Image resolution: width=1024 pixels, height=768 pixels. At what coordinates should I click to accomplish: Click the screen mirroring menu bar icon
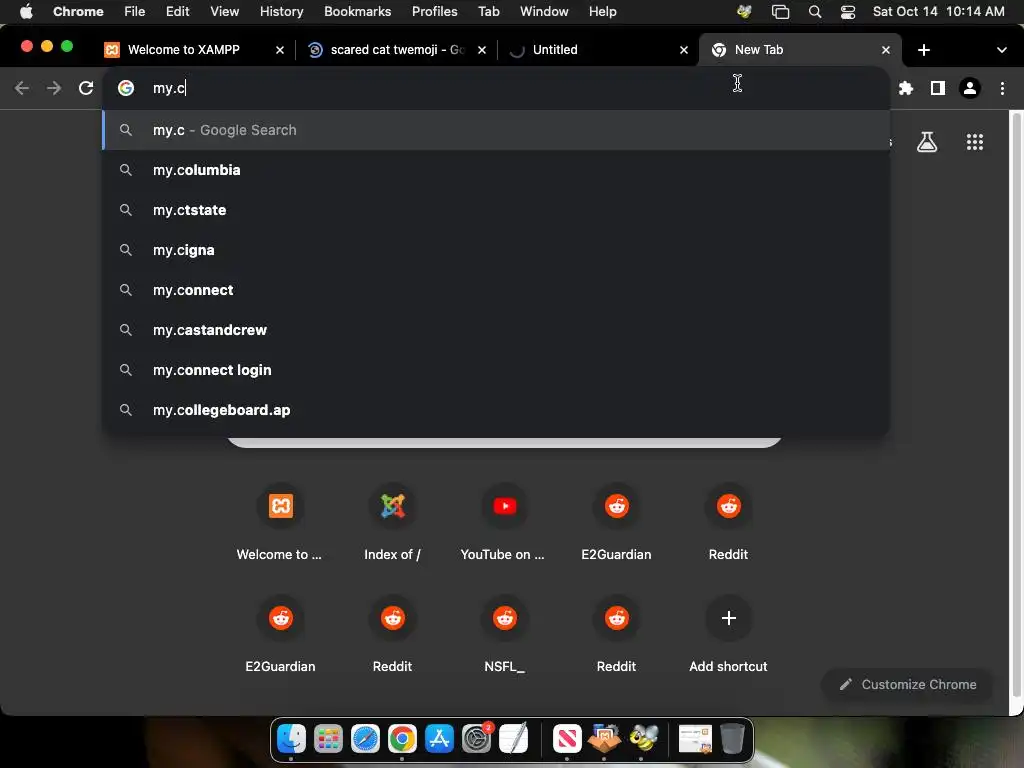(x=780, y=12)
